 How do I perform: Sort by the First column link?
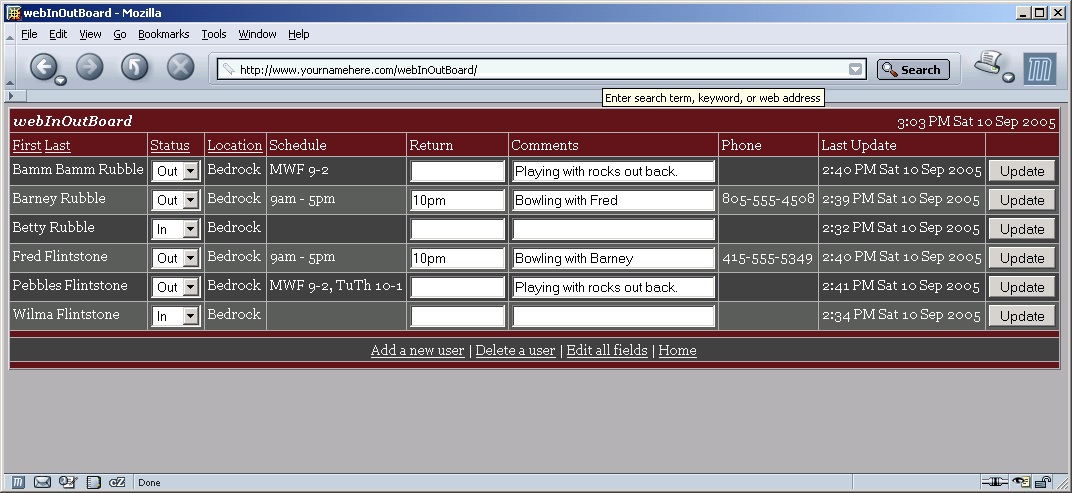pyautogui.click(x=27, y=145)
